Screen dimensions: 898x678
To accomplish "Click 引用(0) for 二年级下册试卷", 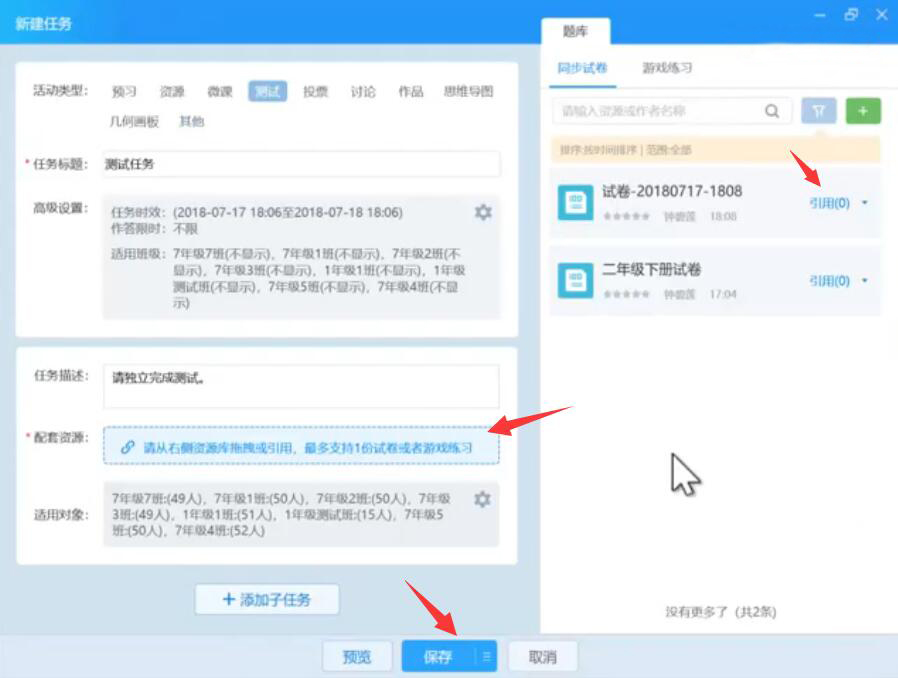I will click(x=829, y=281).
